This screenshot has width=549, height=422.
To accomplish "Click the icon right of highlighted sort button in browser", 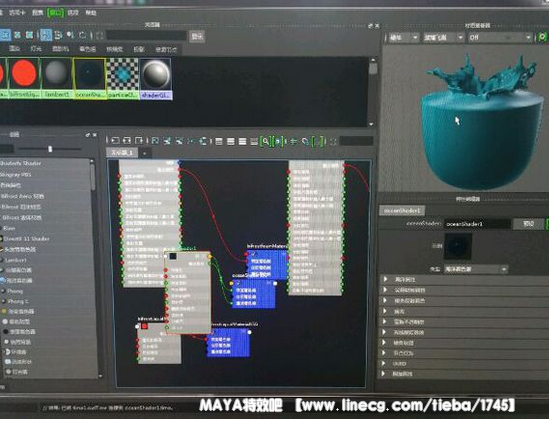I will click(58, 35).
